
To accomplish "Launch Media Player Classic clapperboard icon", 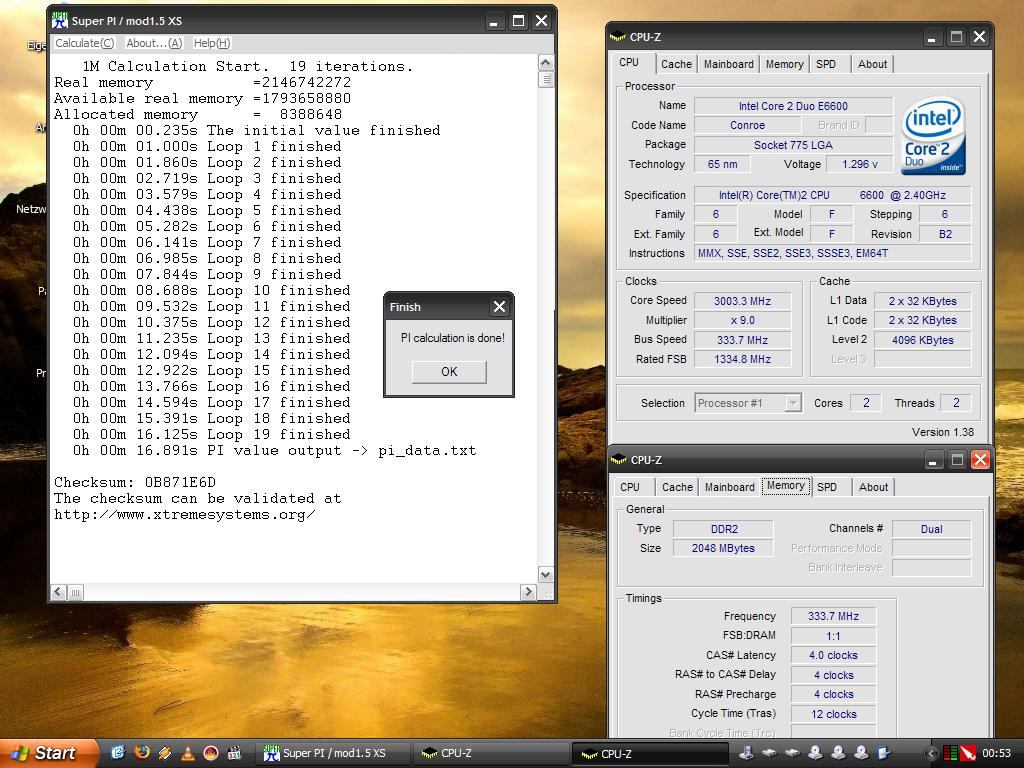I will [x=234, y=753].
